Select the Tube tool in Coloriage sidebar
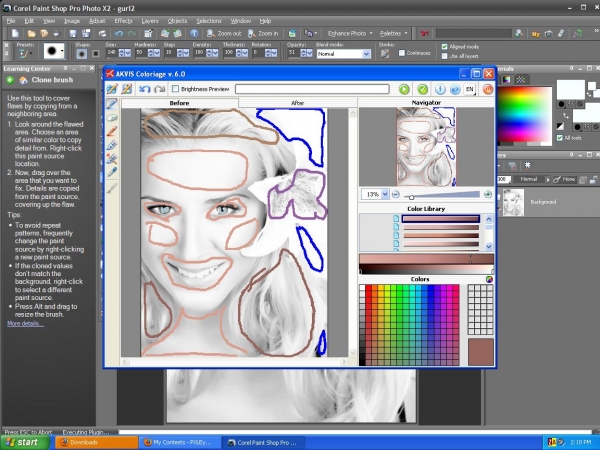 point(112,145)
